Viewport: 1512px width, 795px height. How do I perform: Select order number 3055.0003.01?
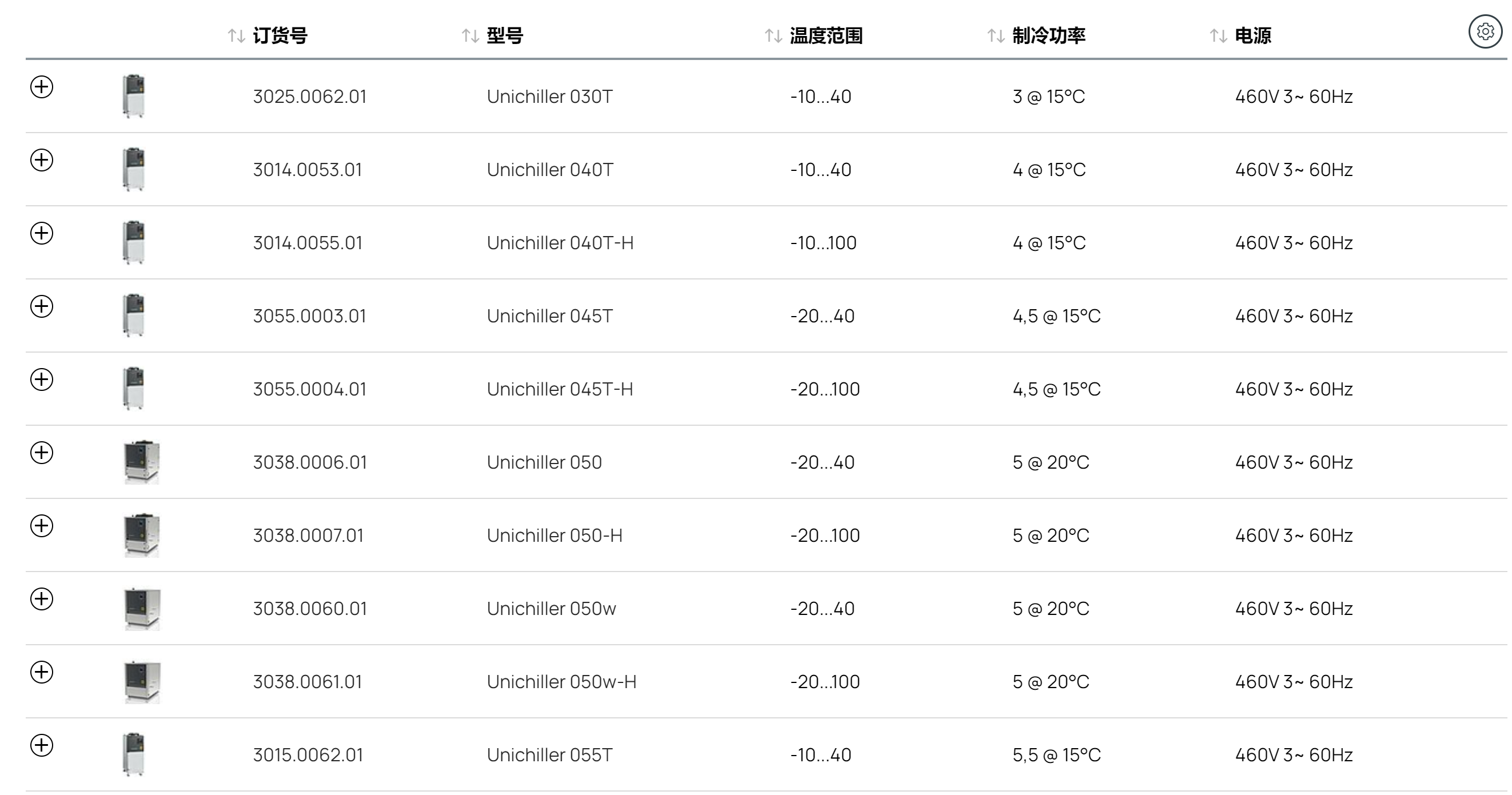coord(310,315)
